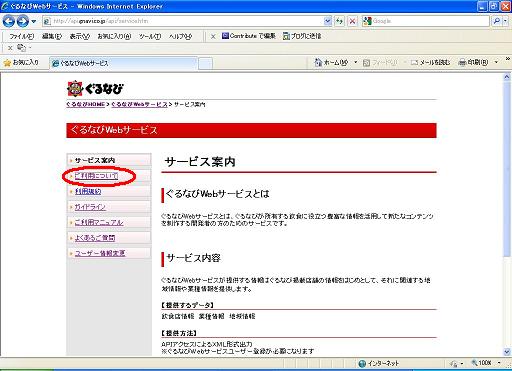Click the 印刷 printer icon

[462, 62]
